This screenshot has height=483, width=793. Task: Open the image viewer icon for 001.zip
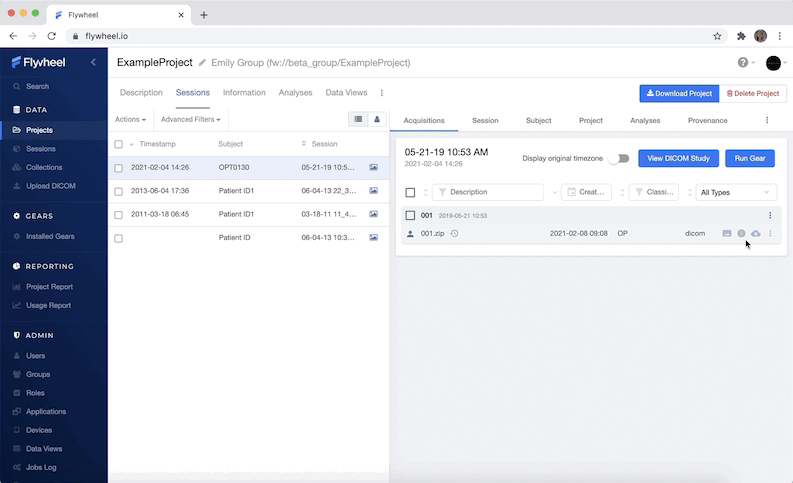point(727,233)
